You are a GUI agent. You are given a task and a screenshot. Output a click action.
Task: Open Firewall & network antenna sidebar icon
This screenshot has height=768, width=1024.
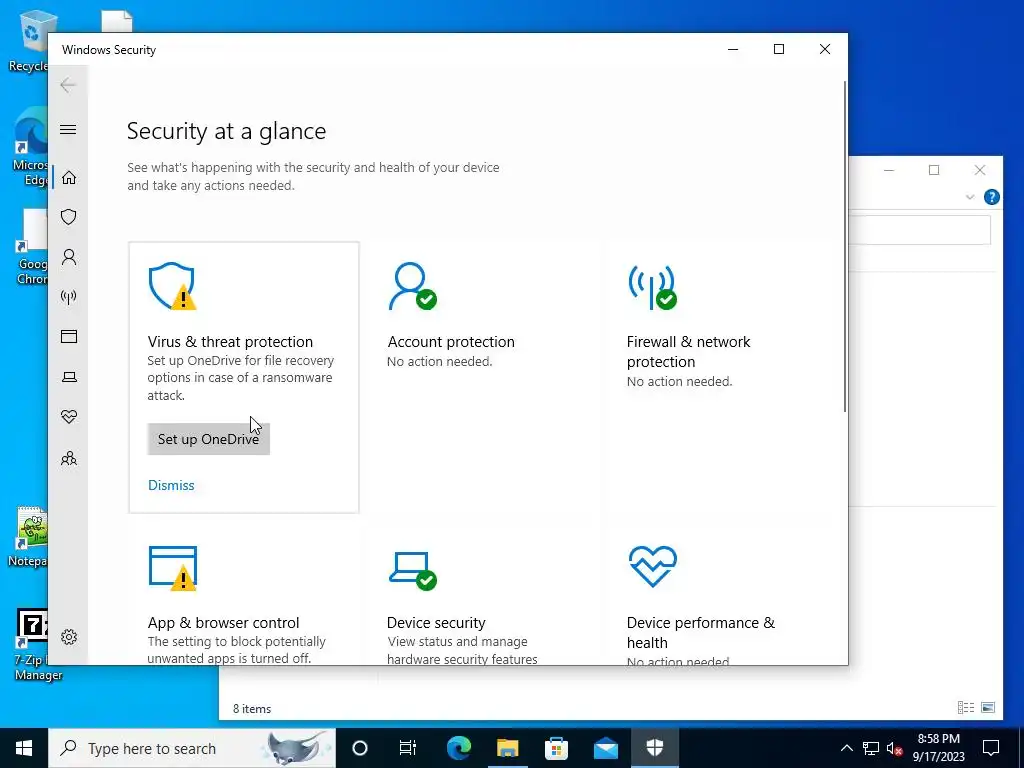tap(69, 297)
